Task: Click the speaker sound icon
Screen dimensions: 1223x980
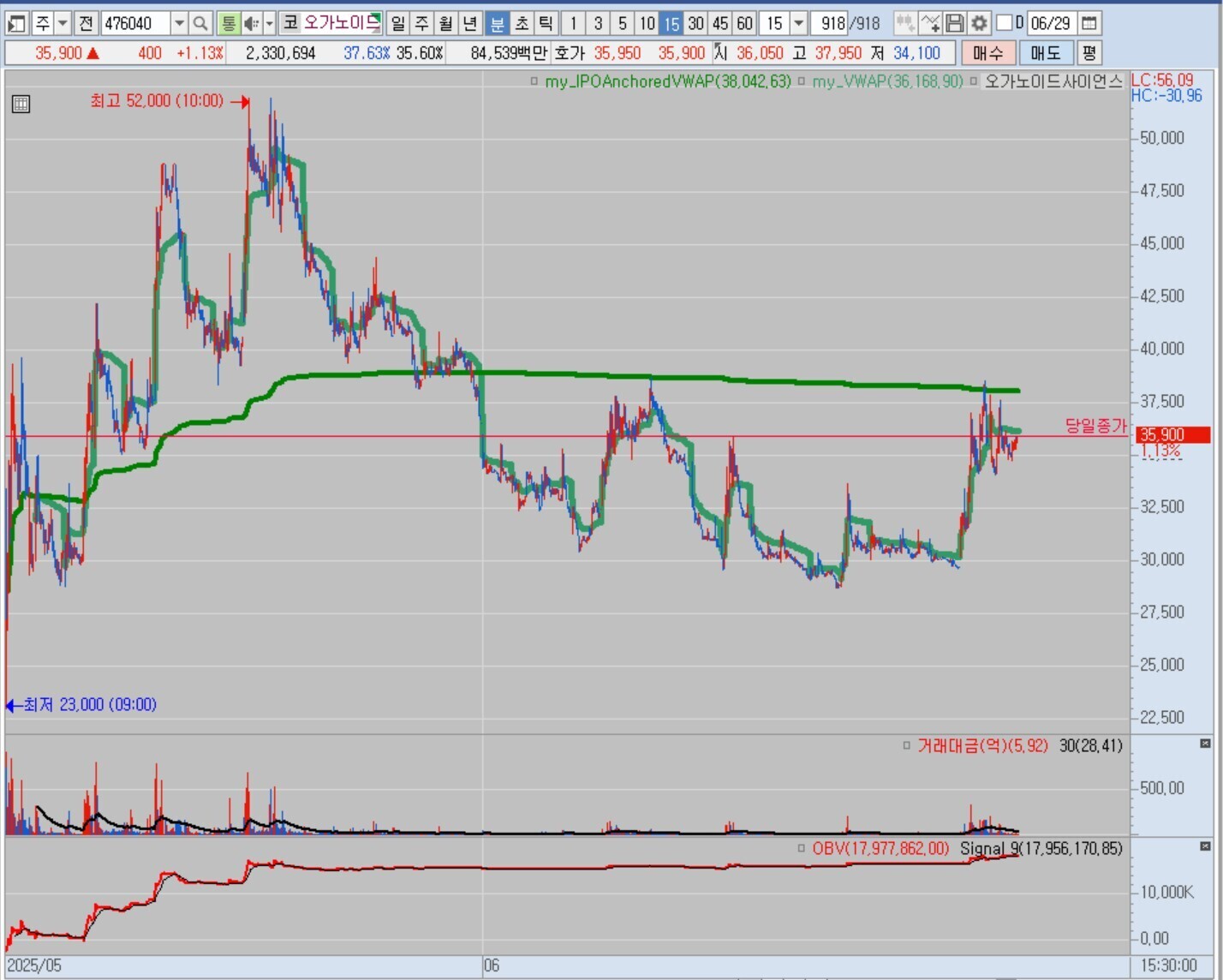Action: (x=251, y=23)
